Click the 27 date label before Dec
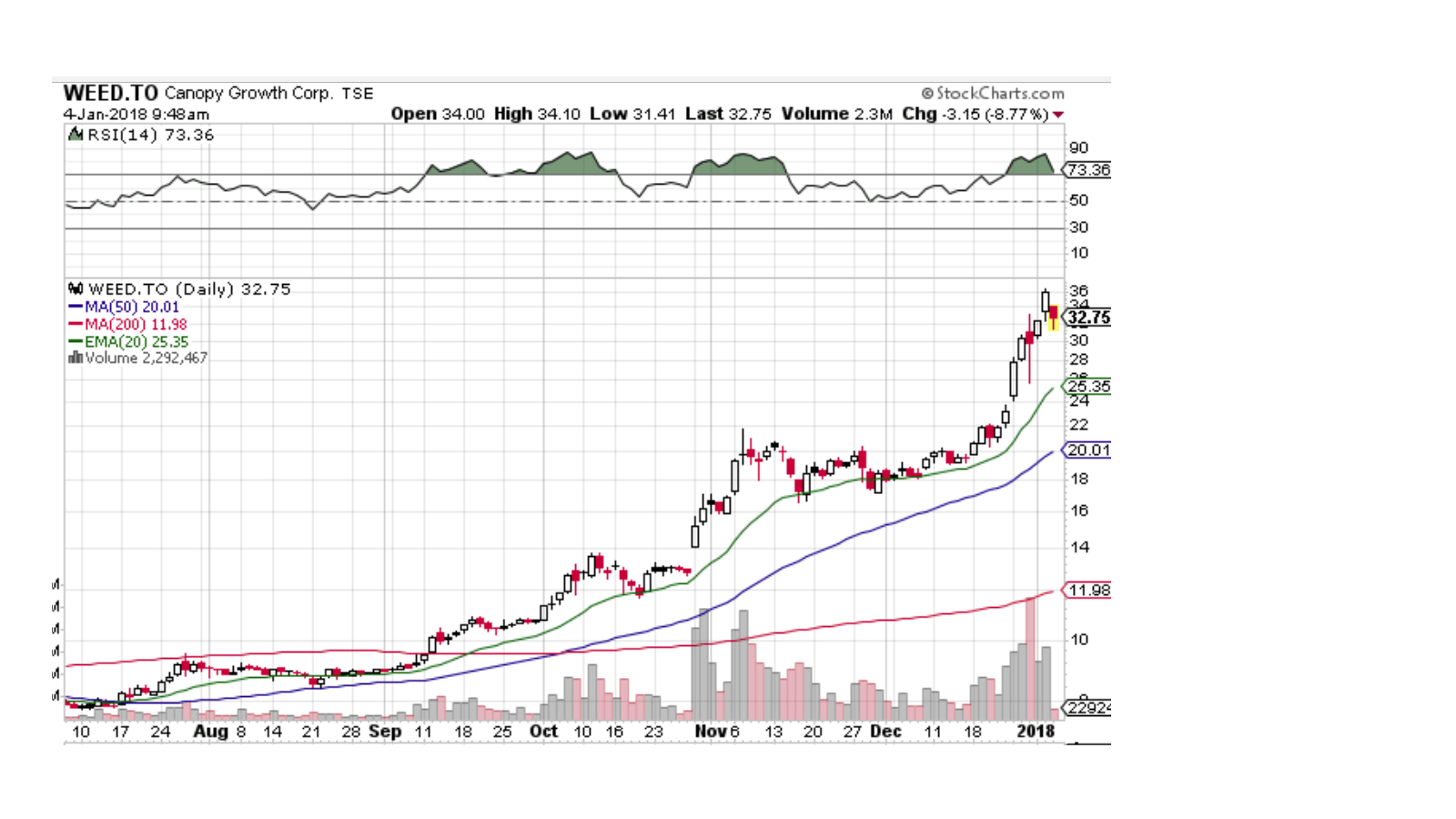Image resolution: width=1456 pixels, height=819 pixels. (x=852, y=732)
